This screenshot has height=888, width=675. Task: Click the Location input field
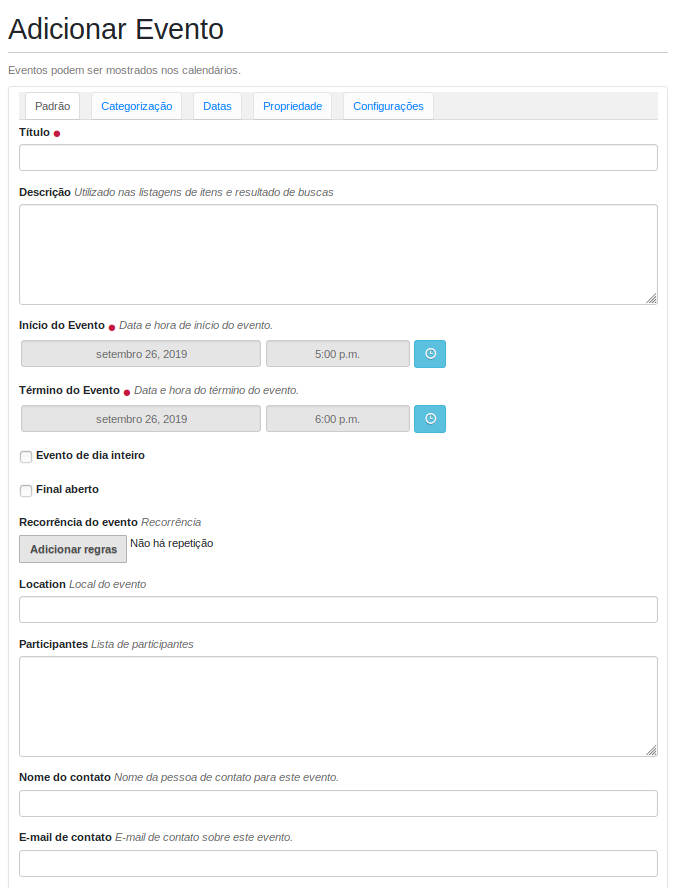pyautogui.click(x=338, y=610)
